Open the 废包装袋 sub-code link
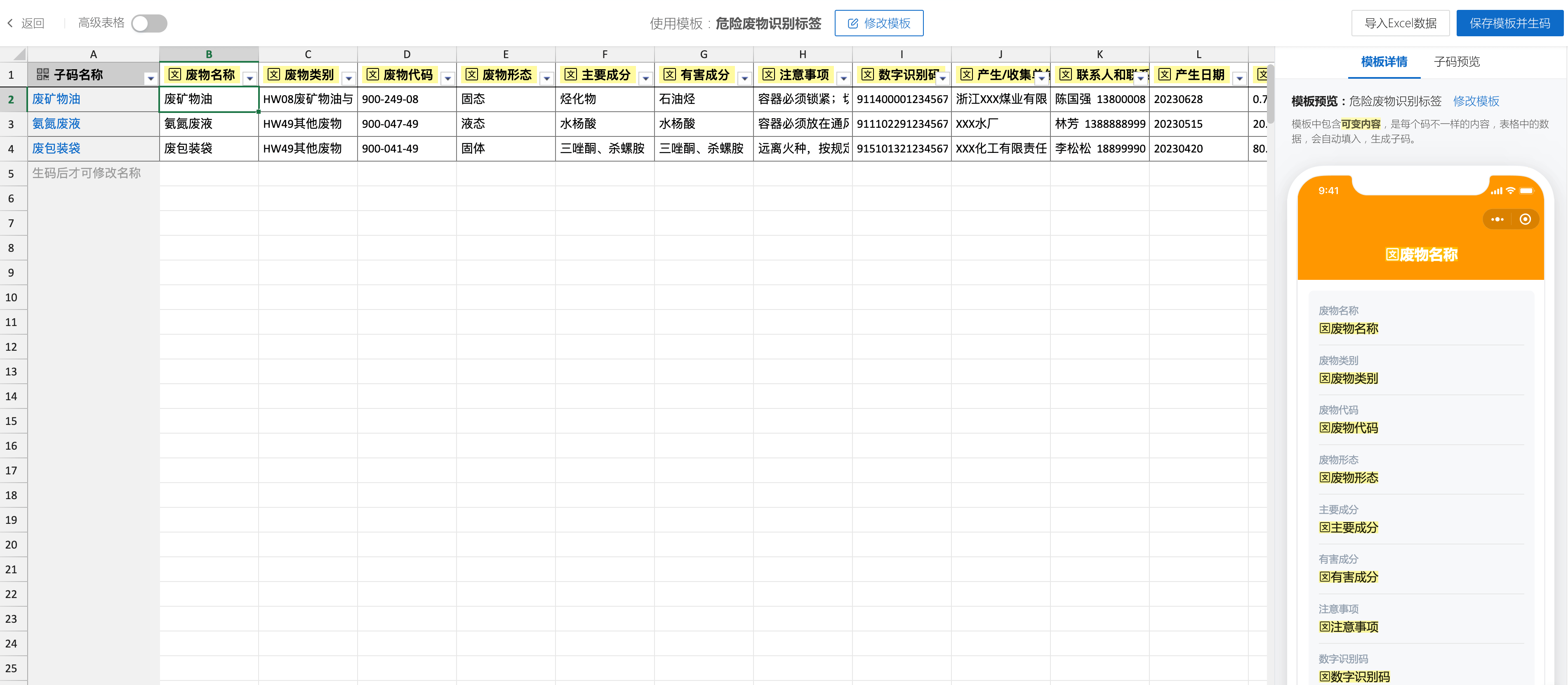This screenshot has height=685, width=1568. 56,148
